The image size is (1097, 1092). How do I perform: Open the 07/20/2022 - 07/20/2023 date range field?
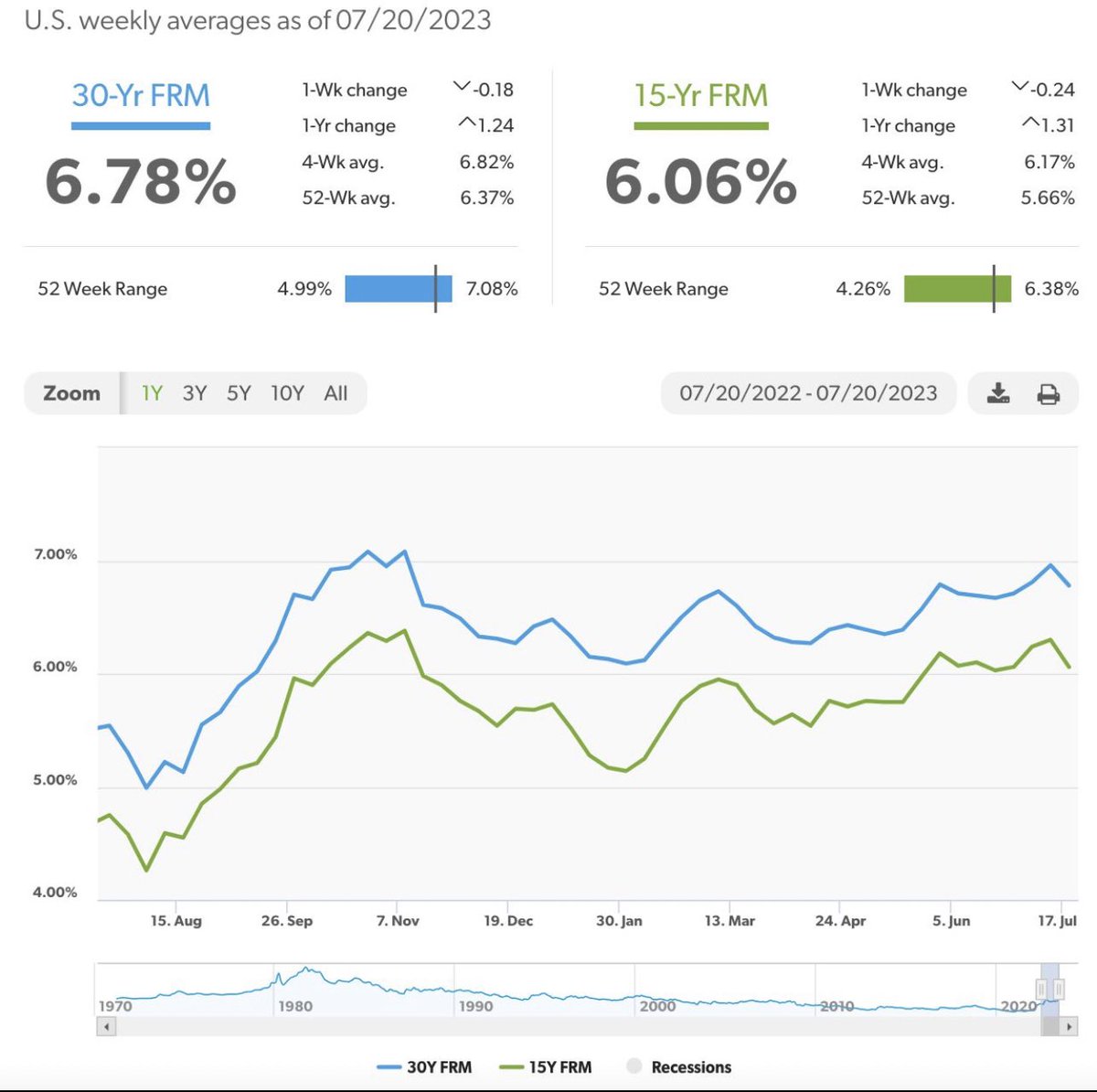pos(808,393)
